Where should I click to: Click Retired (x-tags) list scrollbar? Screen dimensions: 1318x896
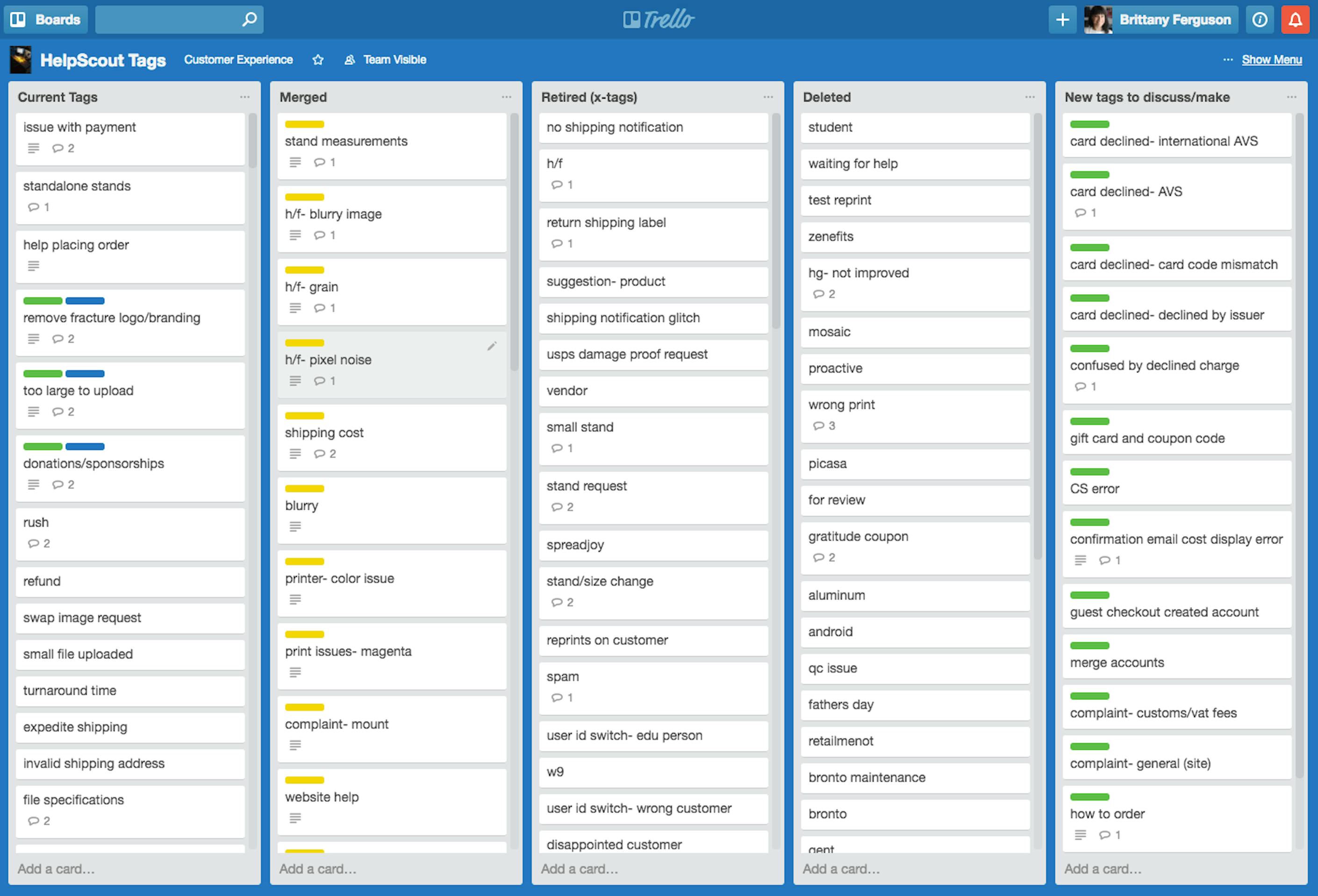pyautogui.click(x=776, y=221)
